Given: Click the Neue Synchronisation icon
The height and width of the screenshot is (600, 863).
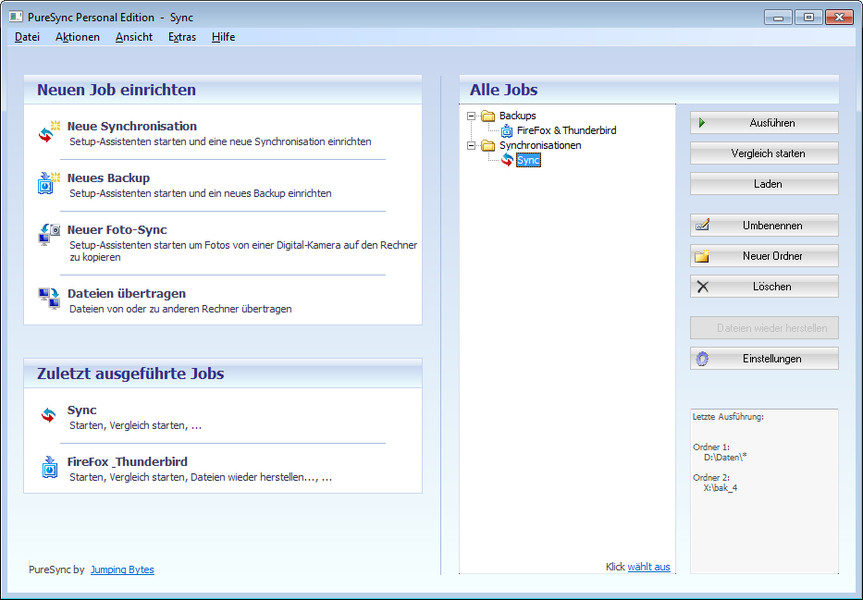Looking at the screenshot, I should (x=49, y=132).
